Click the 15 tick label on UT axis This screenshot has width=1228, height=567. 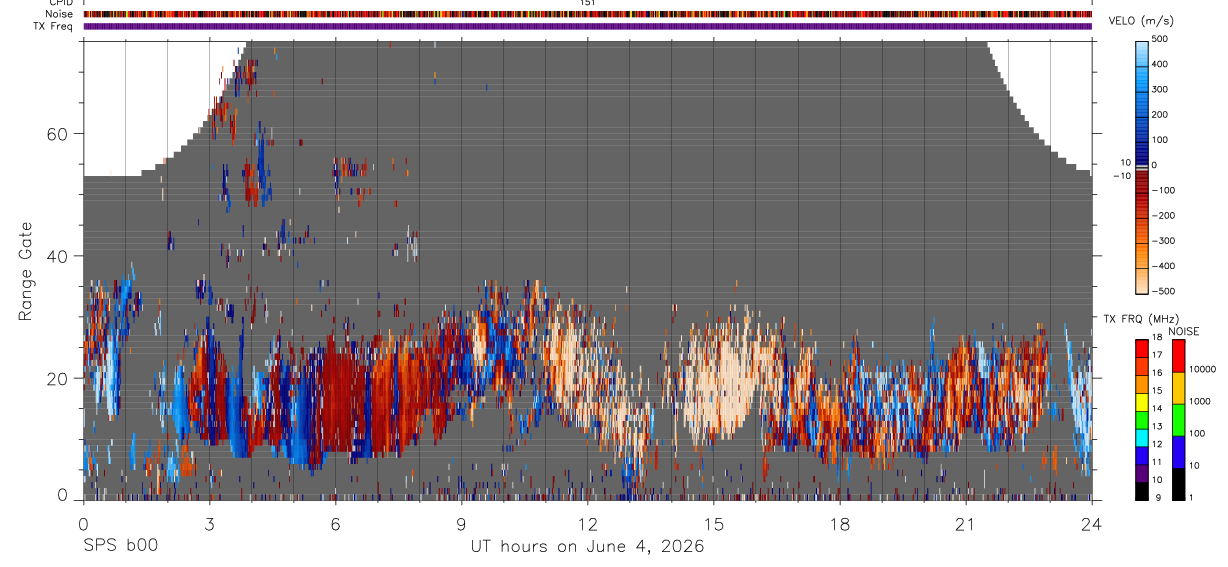click(x=713, y=524)
